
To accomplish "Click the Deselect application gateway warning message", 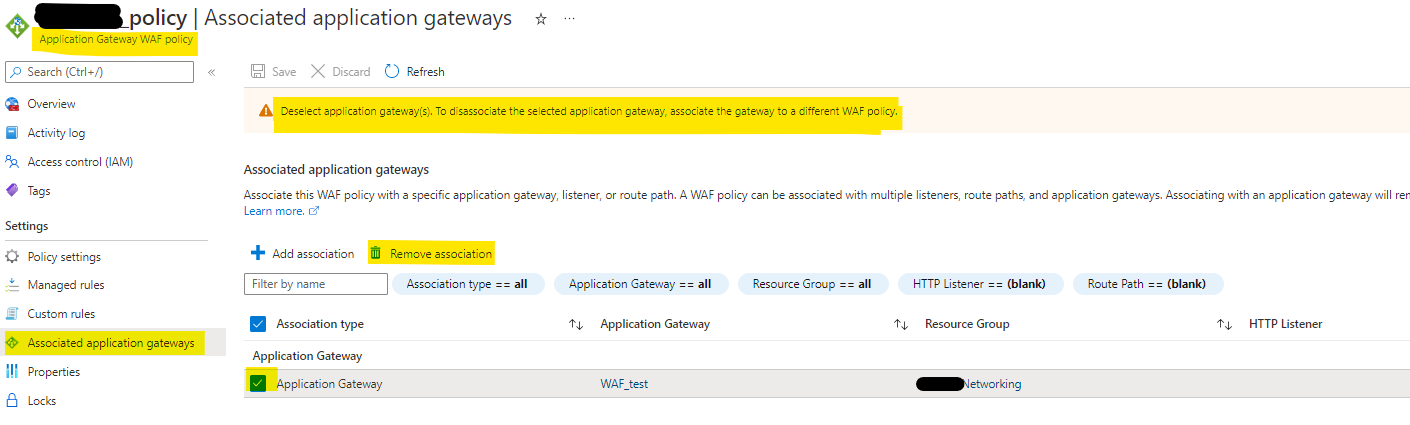I will click(588, 111).
